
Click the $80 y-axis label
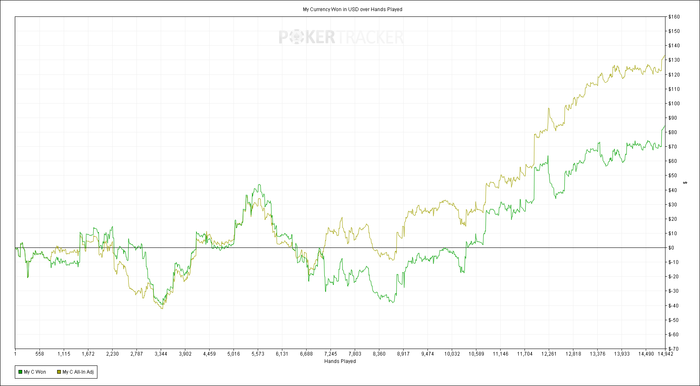tap(672, 133)
